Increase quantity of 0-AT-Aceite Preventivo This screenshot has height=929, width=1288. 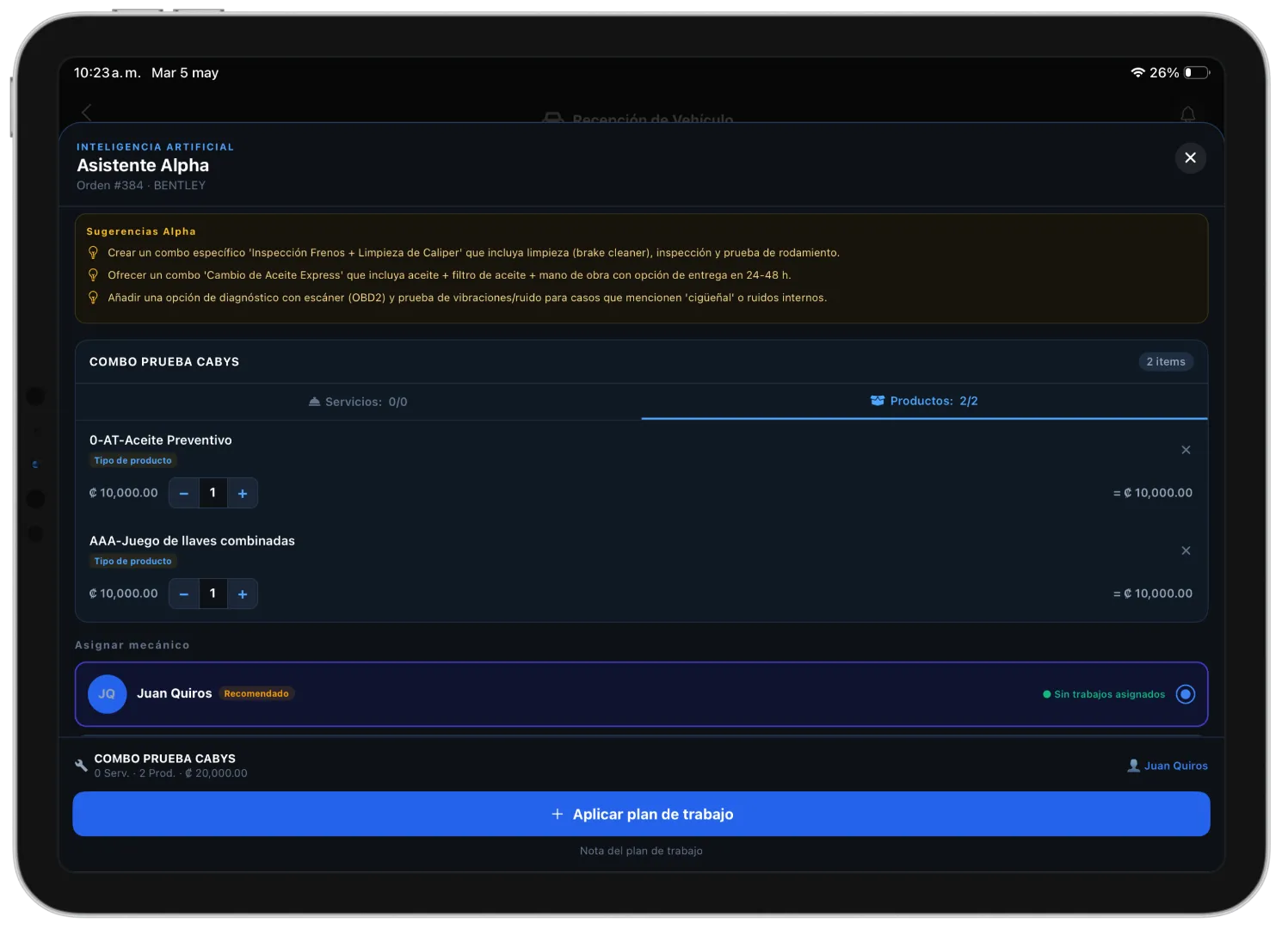coord(243,493)
